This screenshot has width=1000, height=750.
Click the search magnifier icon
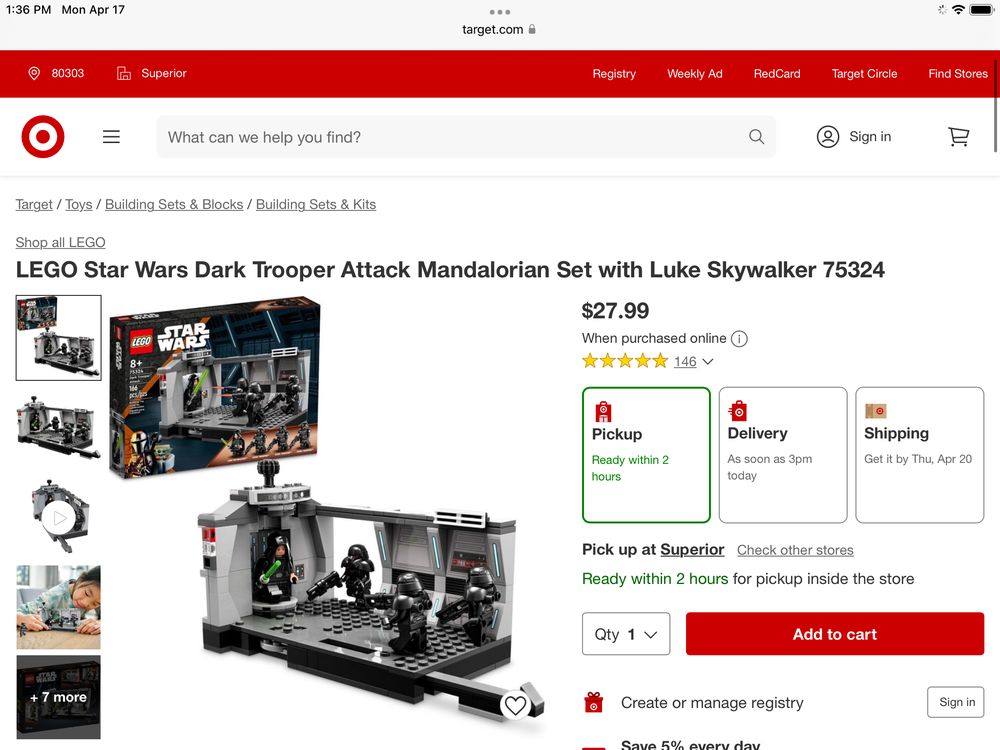(756, 136)
